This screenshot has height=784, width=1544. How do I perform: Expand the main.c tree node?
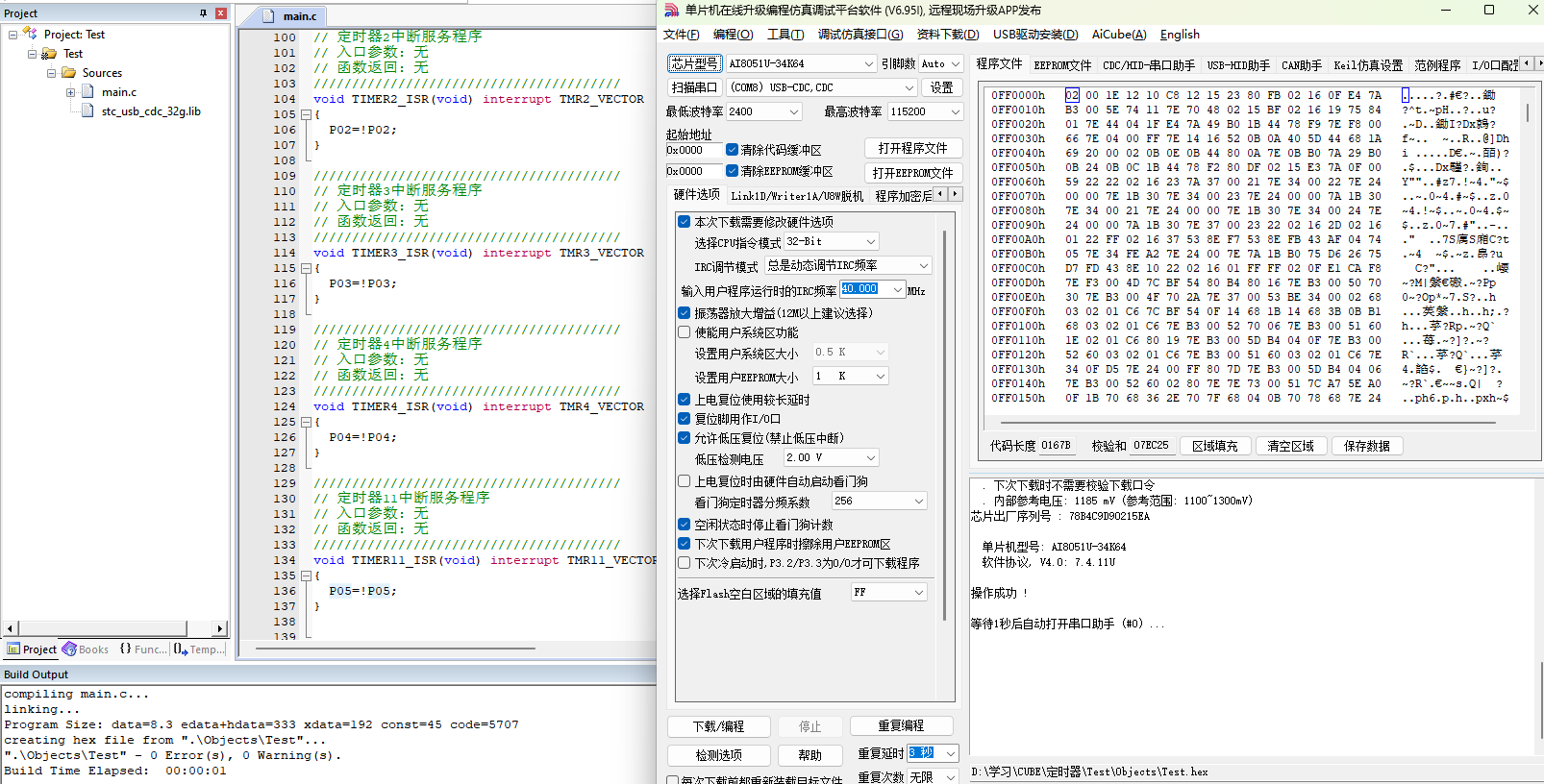pyautogui.click(x=70, y=92)
